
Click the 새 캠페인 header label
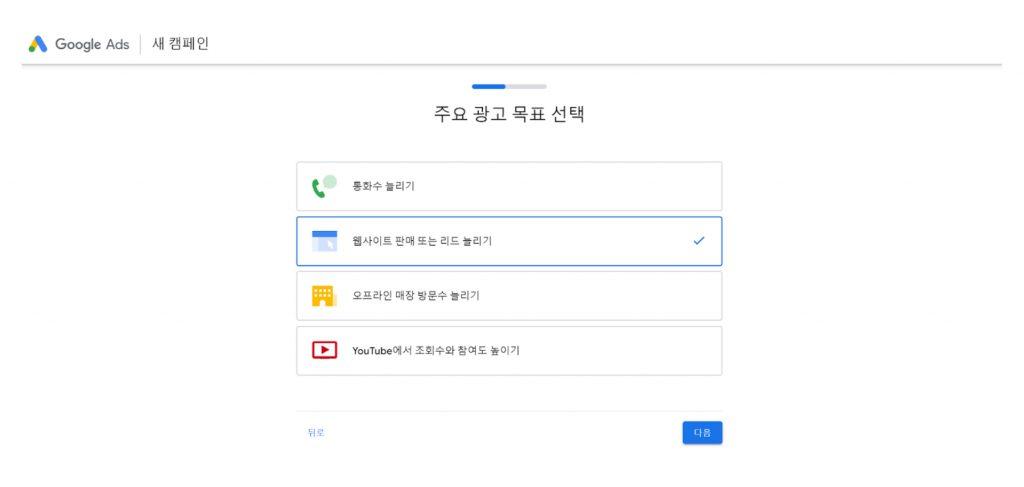[x=180, y=44]
